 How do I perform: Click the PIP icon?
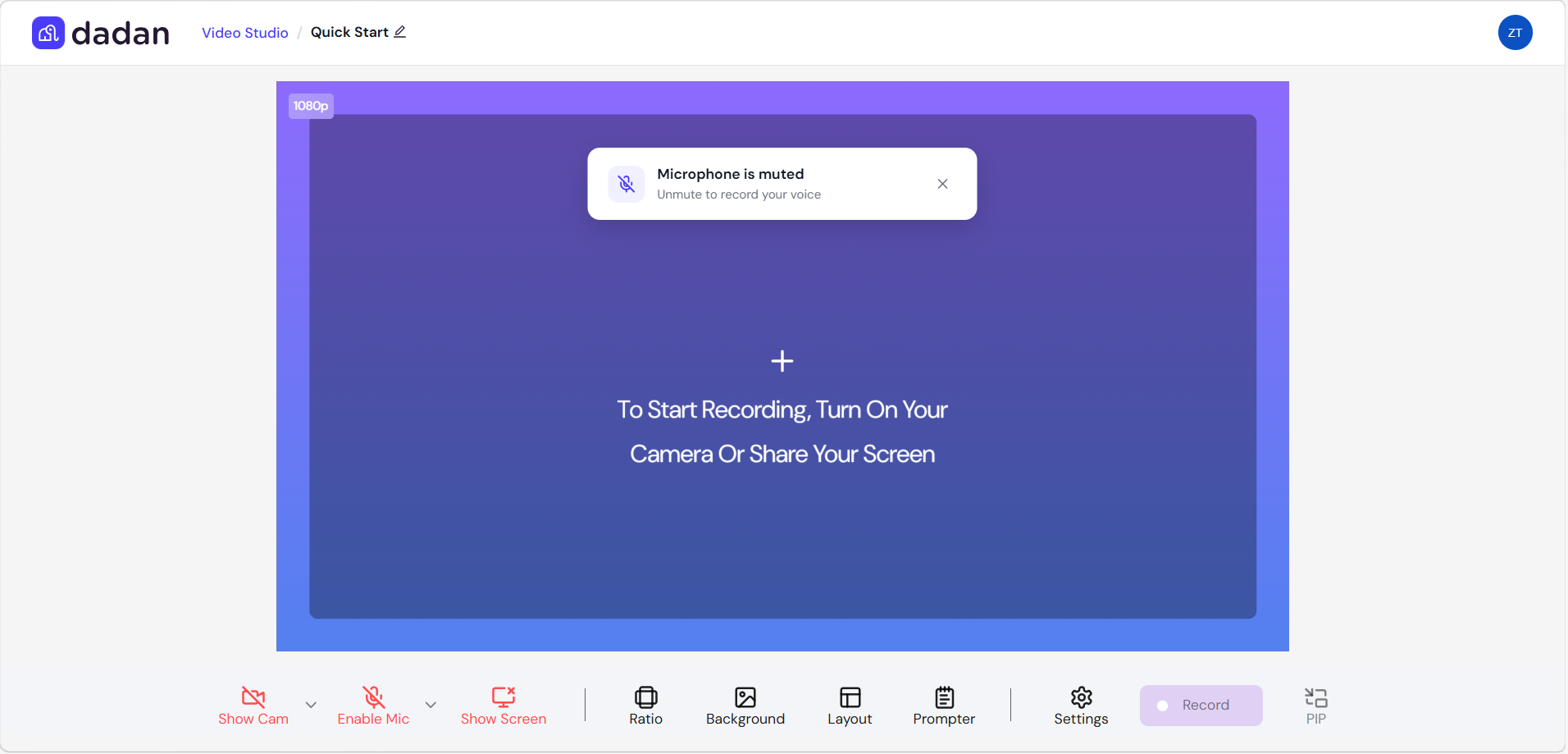click(x=1316, y=704)
